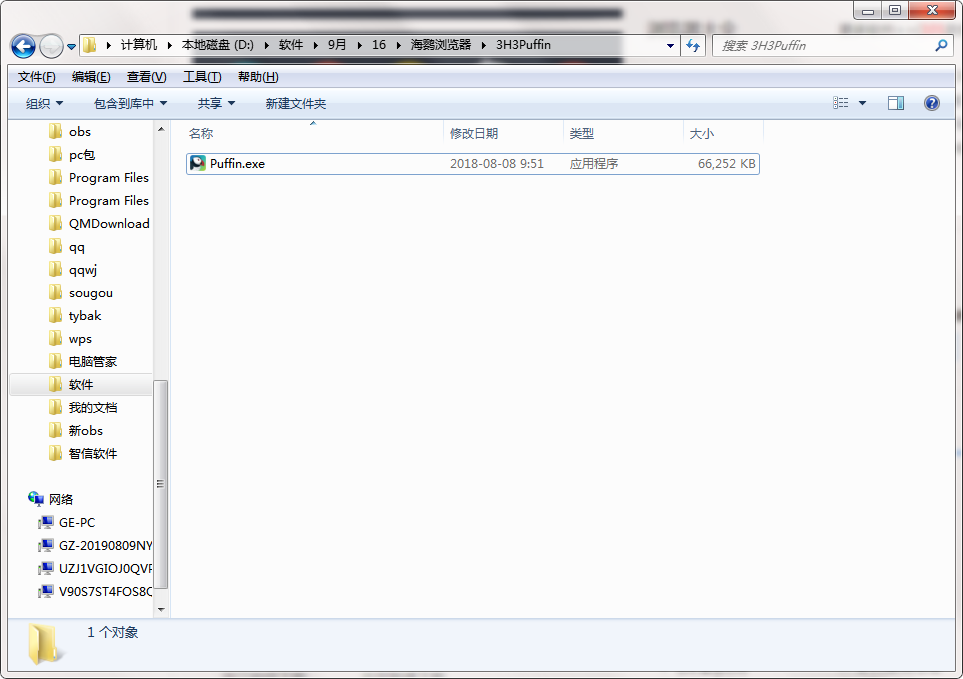Screen dimensions: 963x679
Task: Click the navigation pane scrollbar thumb
Action: pyautogui.click(x=161, y=484)
